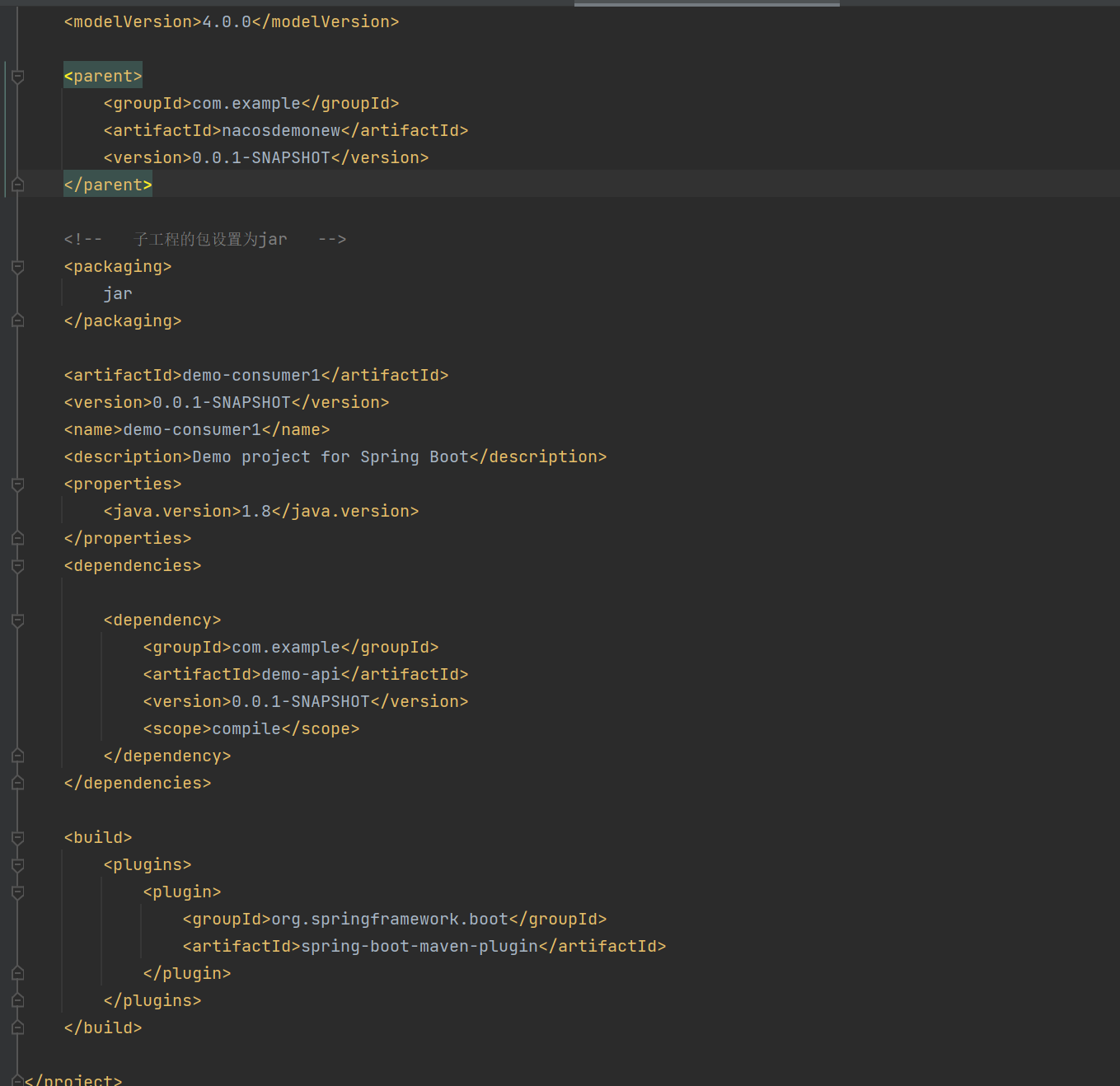This screenshot has height=1086, width=1120.
Task: Fold marker beside </plugin> closing tag
Action: point(17,974)
